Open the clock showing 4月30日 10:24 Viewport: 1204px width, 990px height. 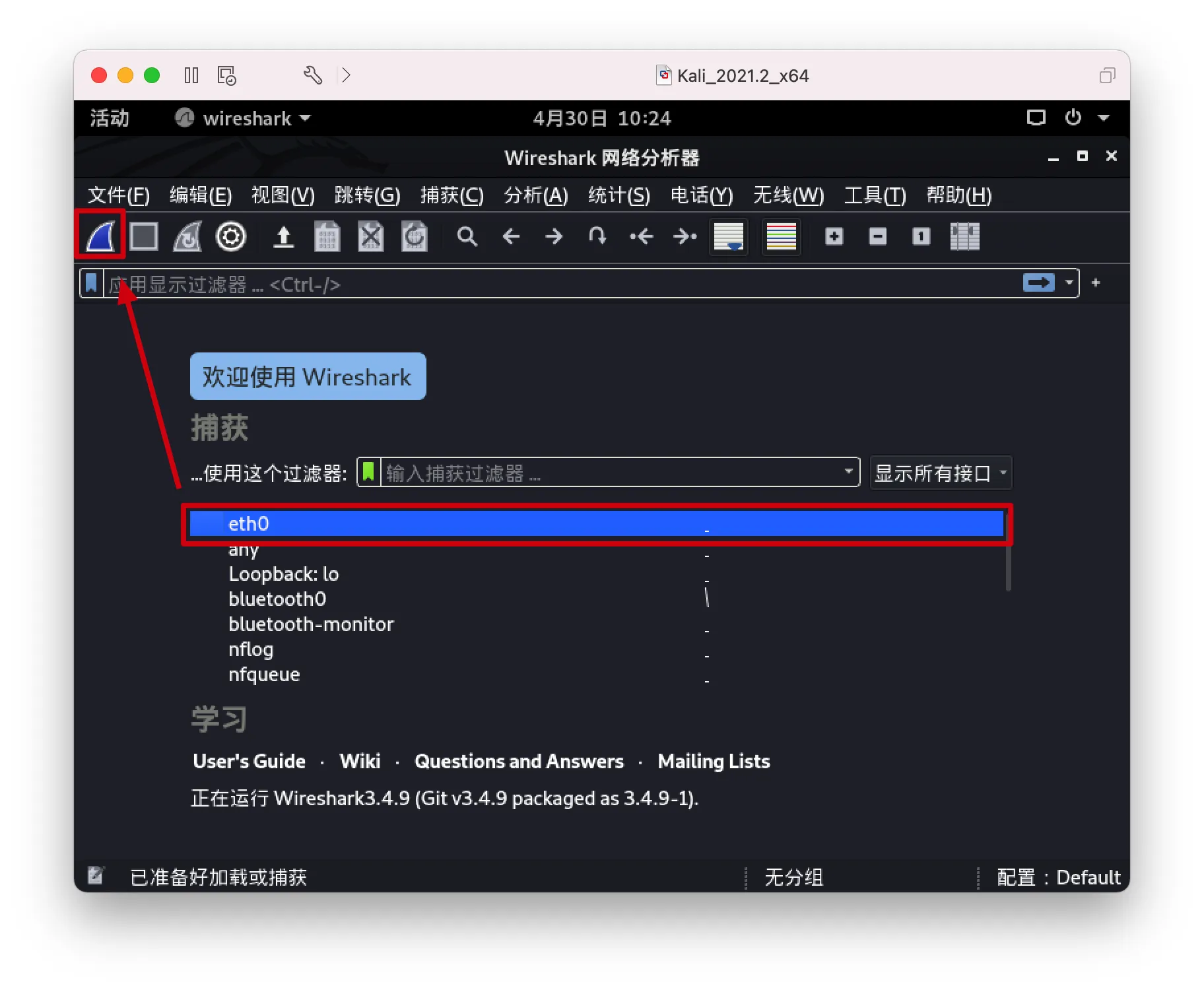[x=602, y=118]
